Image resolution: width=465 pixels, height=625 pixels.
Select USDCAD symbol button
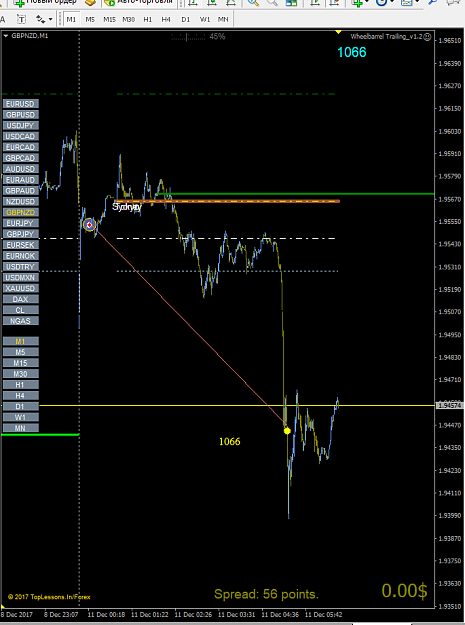click(21, 136)
